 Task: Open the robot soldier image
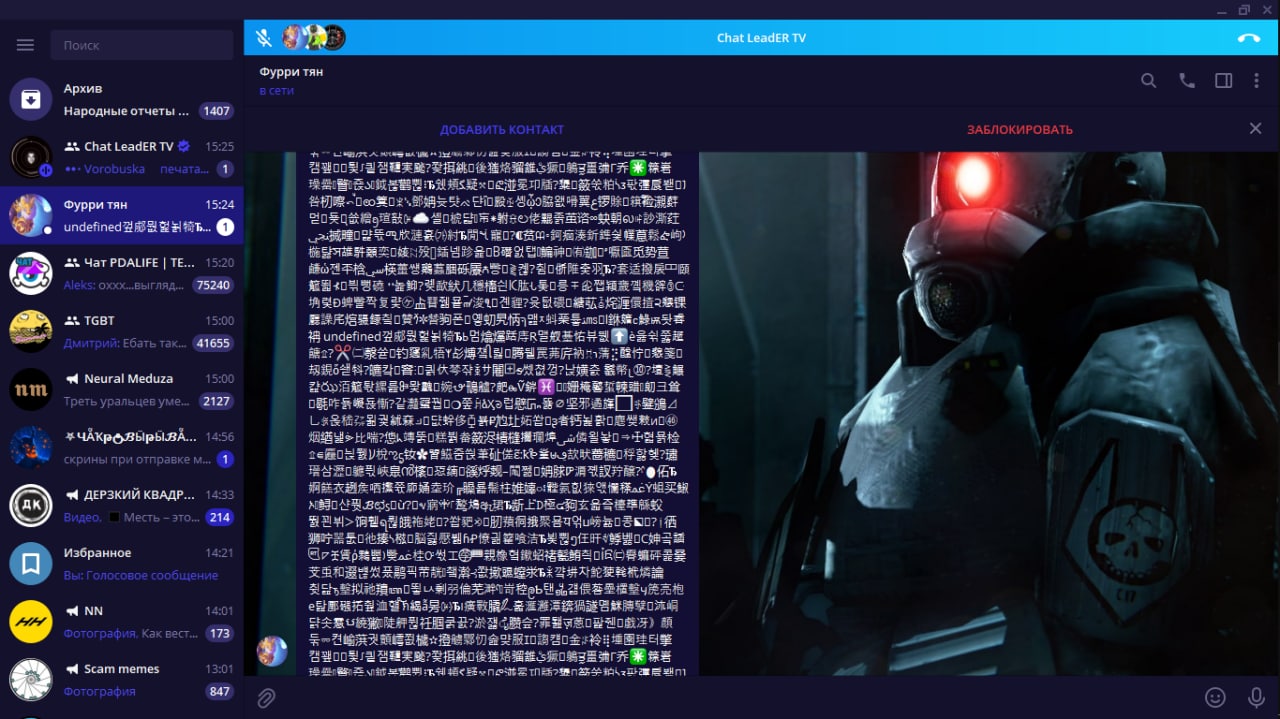tap(989, 413)
